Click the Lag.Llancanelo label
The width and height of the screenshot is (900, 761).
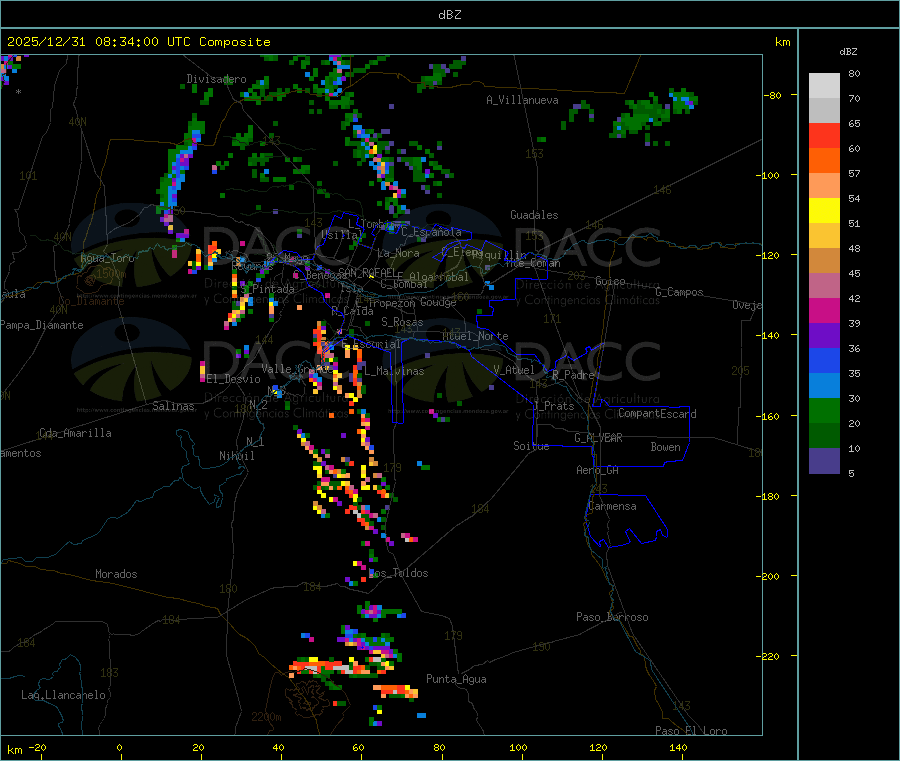click(64, 695)
